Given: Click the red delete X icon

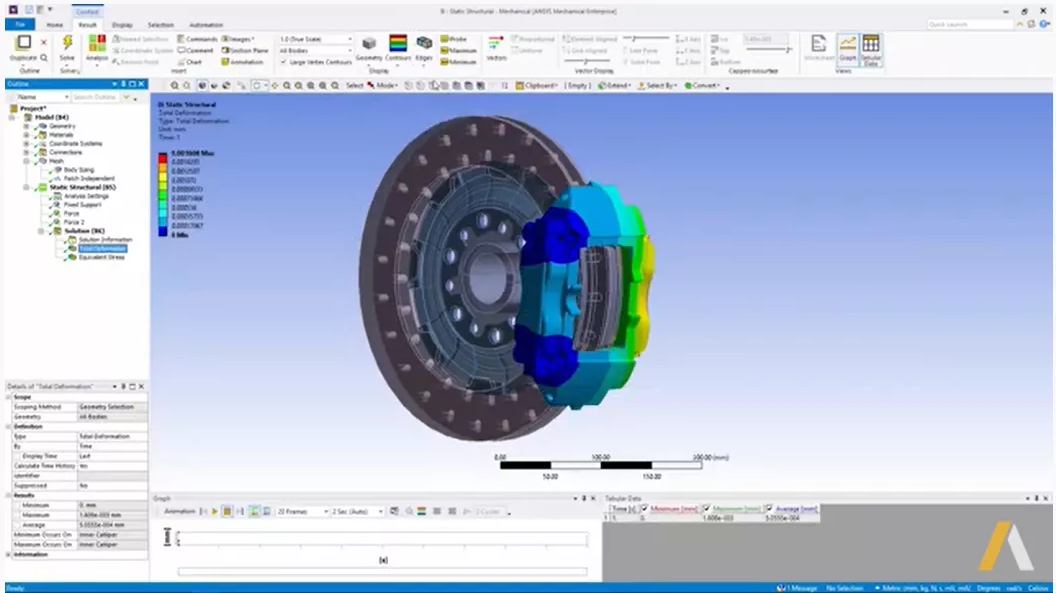Looking at the screenshot, I should pos(44,42).
